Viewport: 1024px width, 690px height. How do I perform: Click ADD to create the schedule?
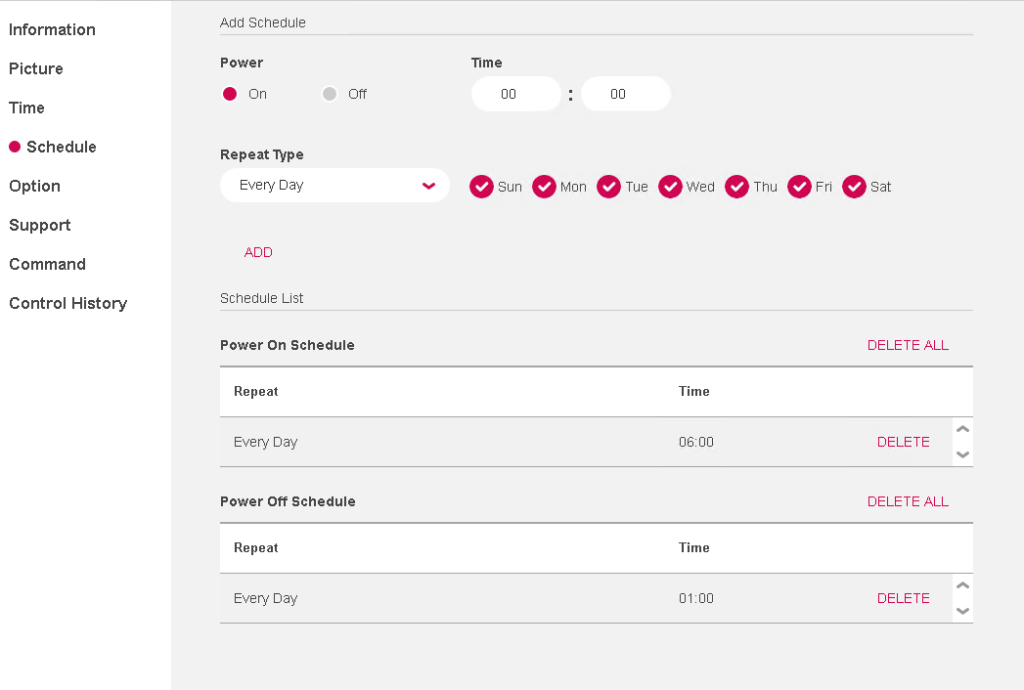258,252
